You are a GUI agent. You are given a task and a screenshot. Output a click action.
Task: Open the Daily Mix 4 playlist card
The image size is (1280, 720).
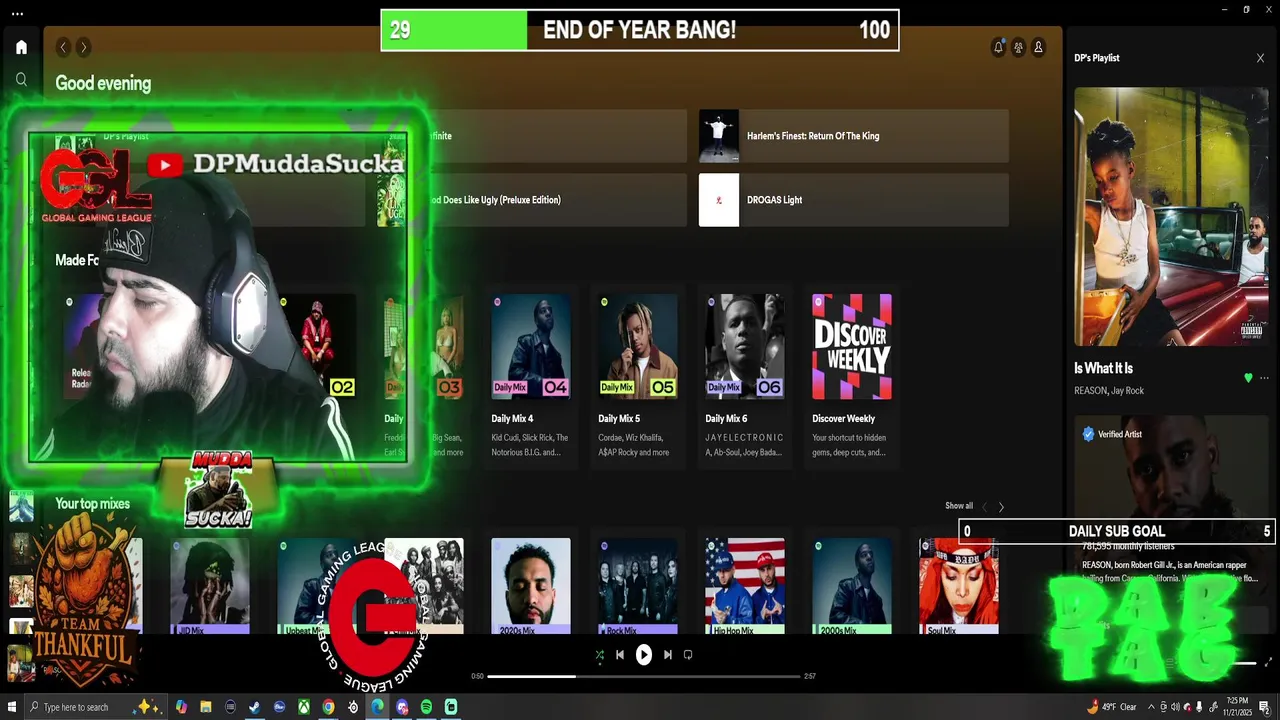(531, 378)
